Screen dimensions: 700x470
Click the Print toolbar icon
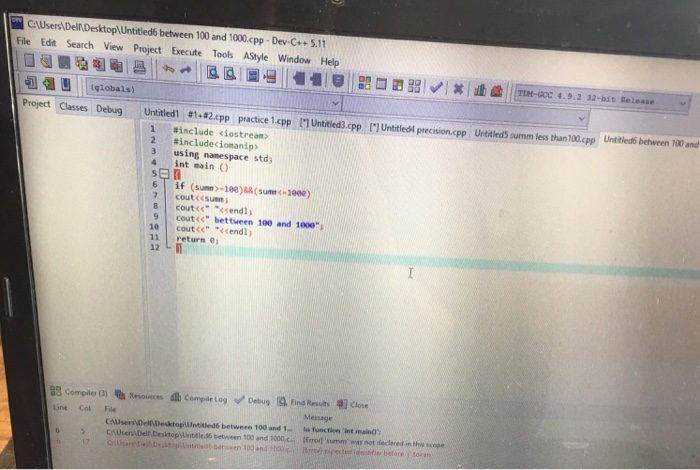pos(139,67)
